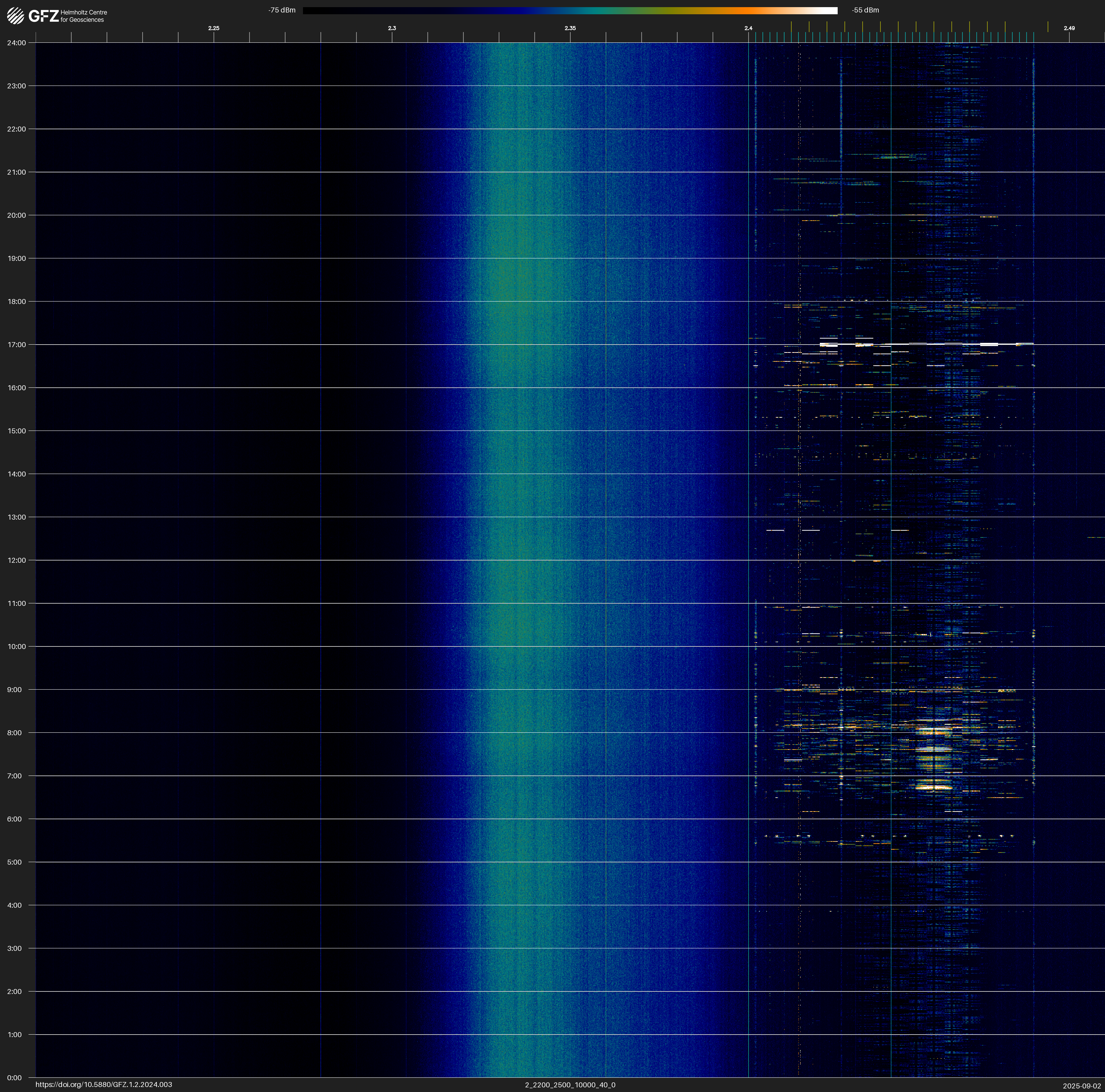
Task: Click the 2025-09-02 date label
Action: click(x=1081, y=1086)
